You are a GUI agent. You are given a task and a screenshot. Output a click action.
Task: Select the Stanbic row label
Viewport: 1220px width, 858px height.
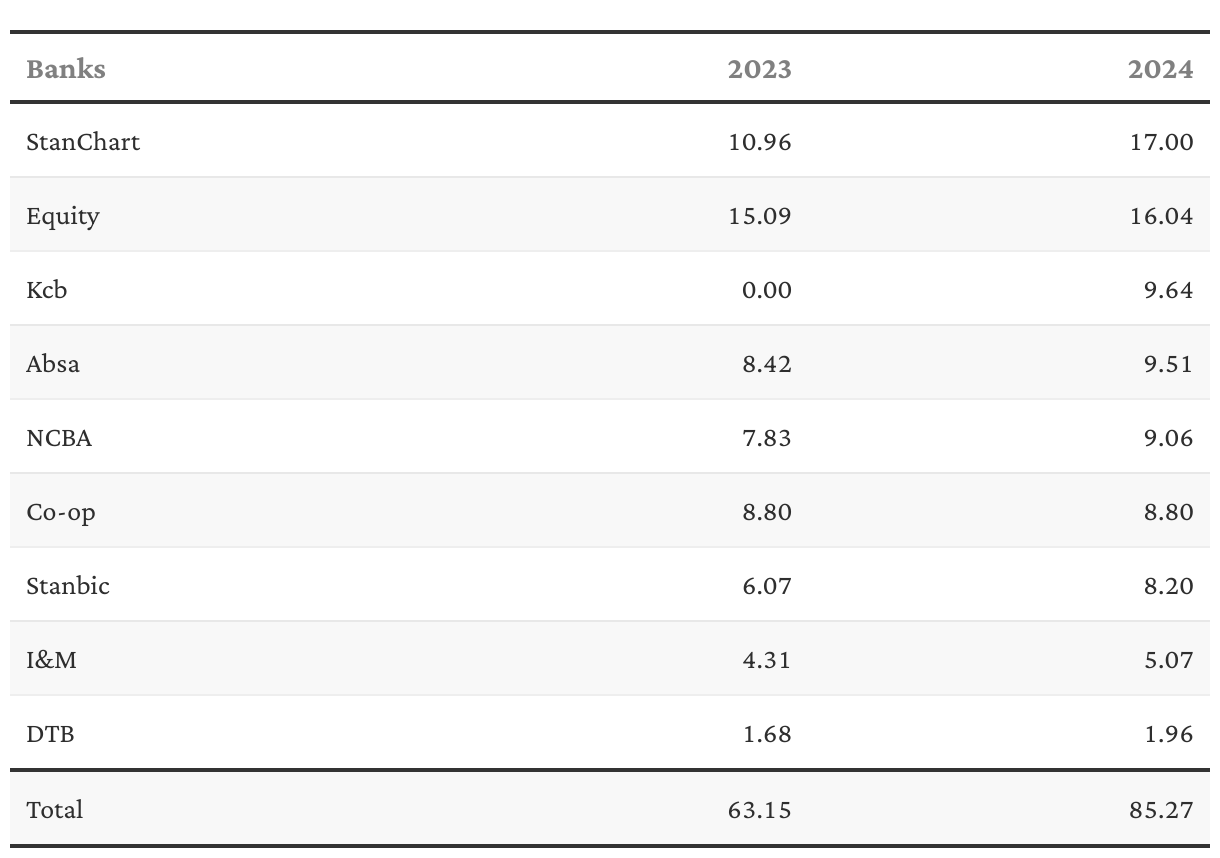click(x=68, y=586)
